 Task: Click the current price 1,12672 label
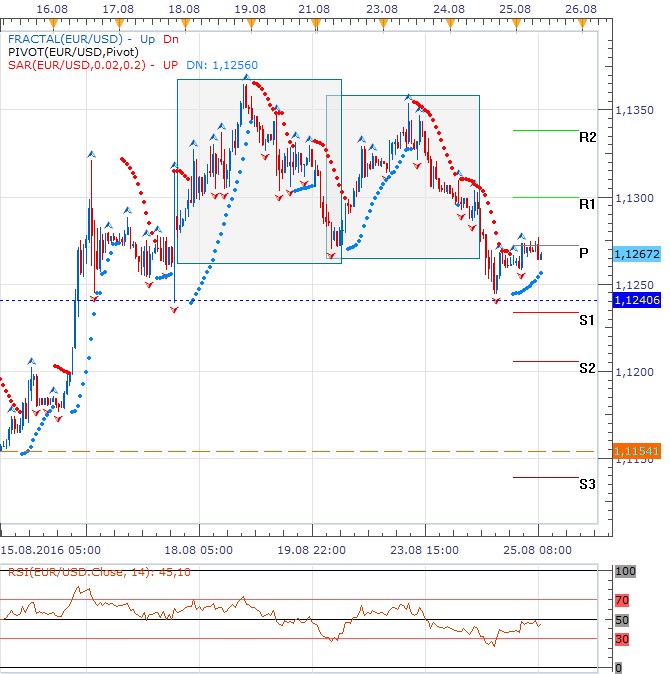click(635, 255)
